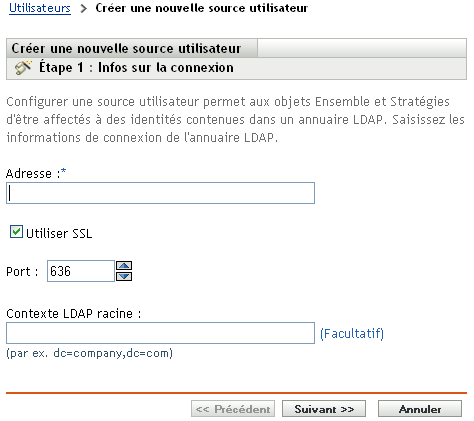Open the Utilisateurs breadcrumb link
This screenshot has width=474, height=421.
(x=40, y=8)
